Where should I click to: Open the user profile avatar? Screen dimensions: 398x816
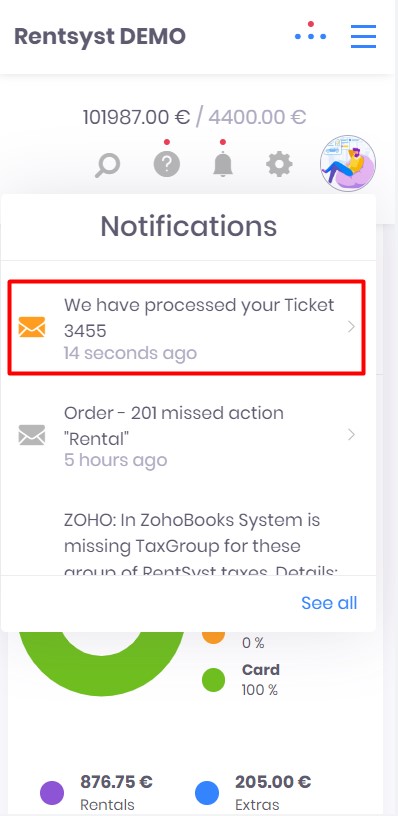[348, 163]
